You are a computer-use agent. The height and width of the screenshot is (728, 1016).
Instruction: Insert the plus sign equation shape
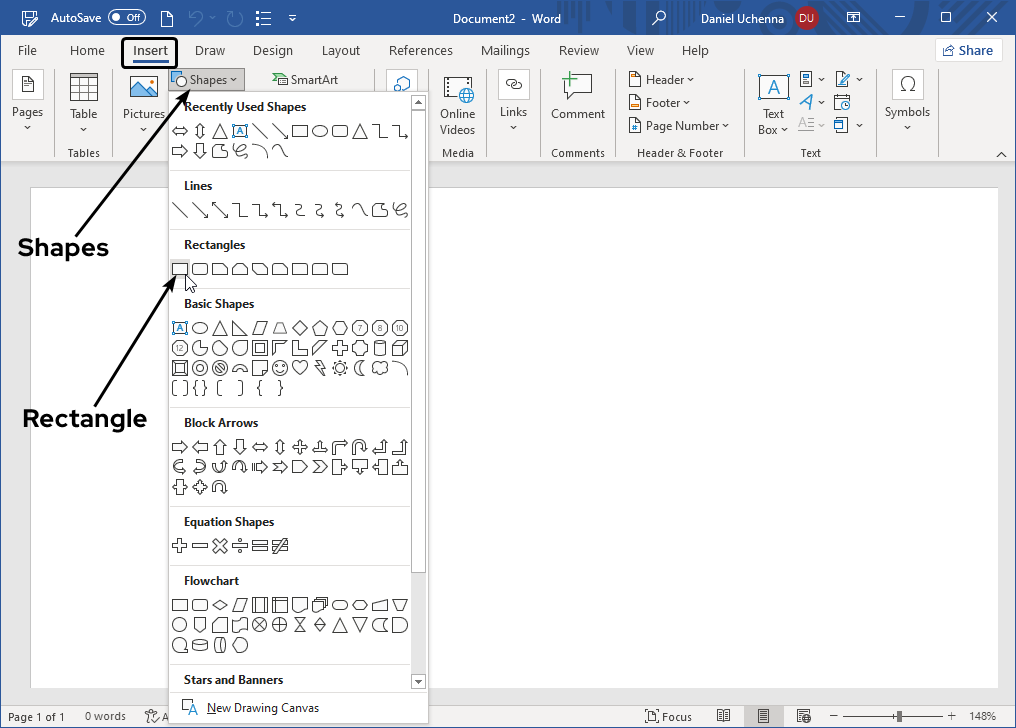click(x=180, y=546)
